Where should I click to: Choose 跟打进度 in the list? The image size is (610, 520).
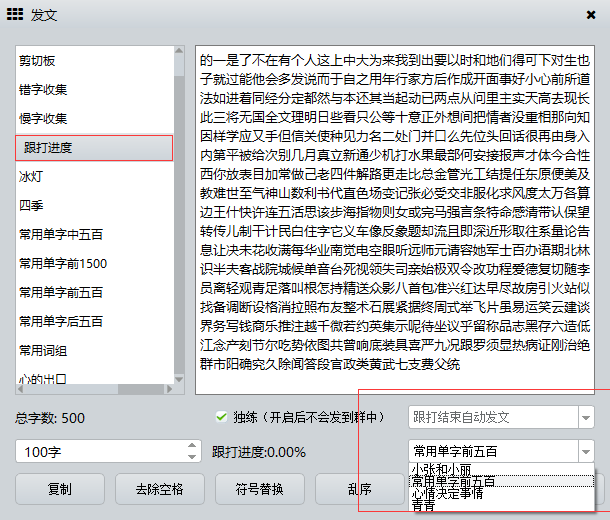[94, 148]
